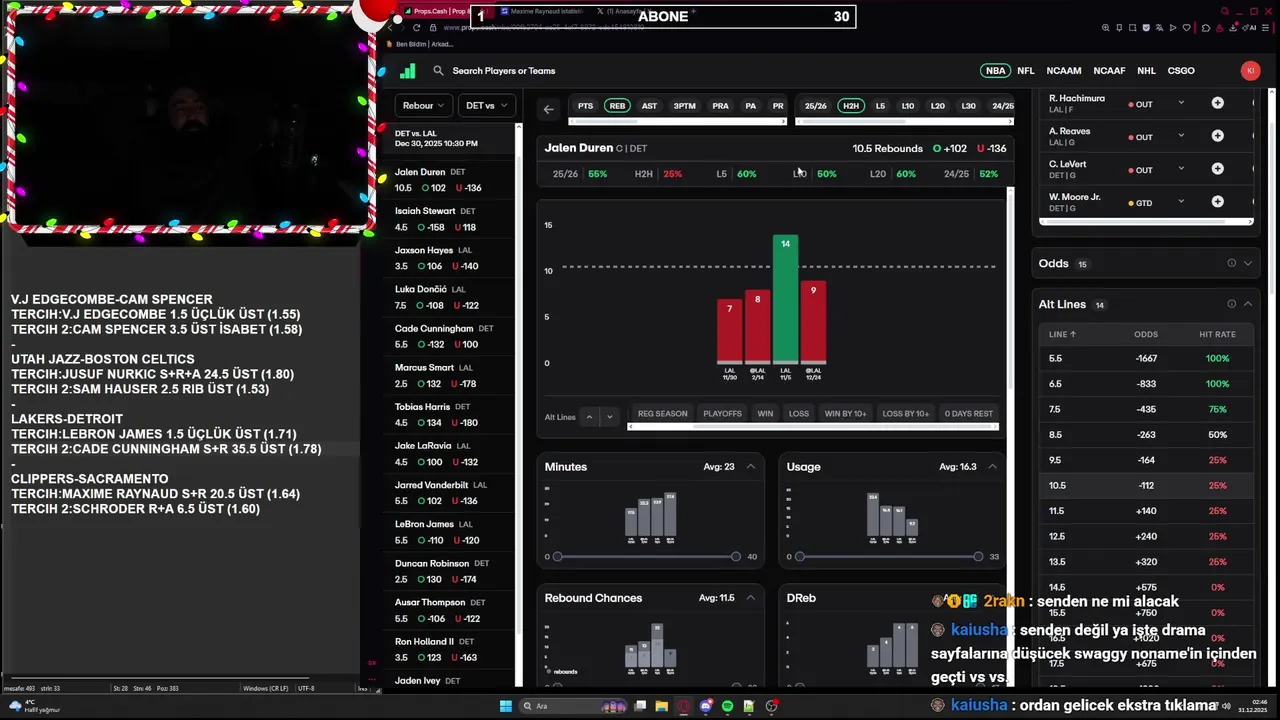Viewport: 1280px width, 720px height.
Task: Click the Usage slider left handle
Action: [799, 556]
